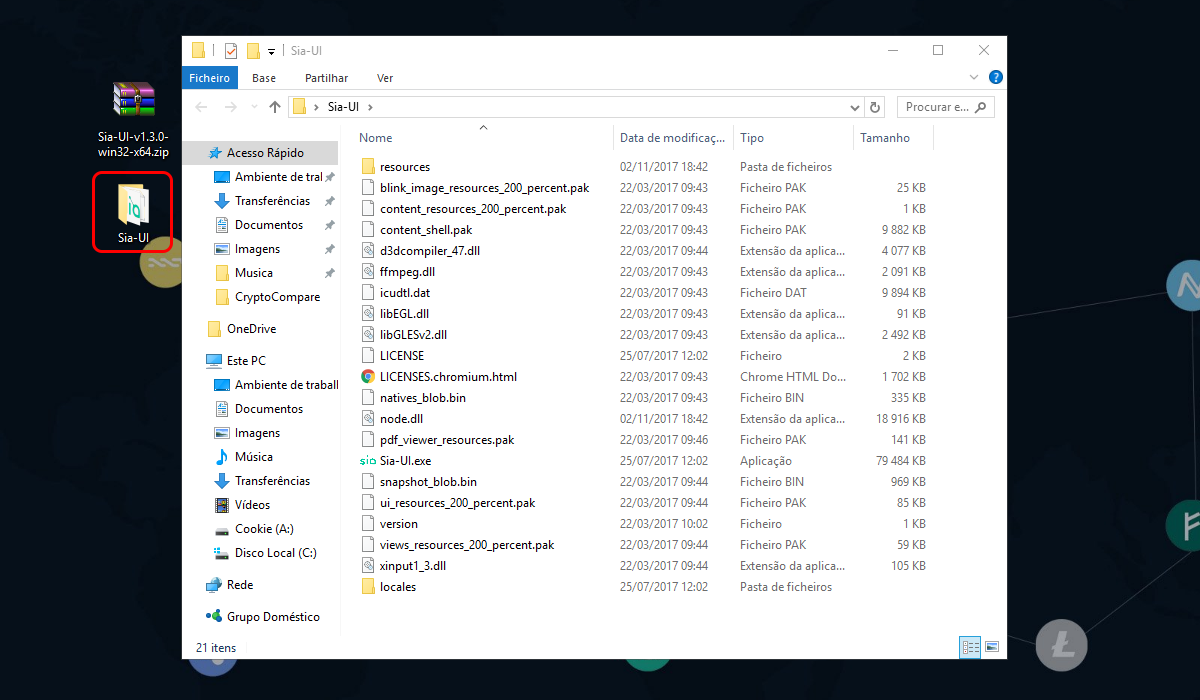1200x700 pixels.
Task: Open the Partilhar ribbon tab
Action: click(x=327, y=78)
